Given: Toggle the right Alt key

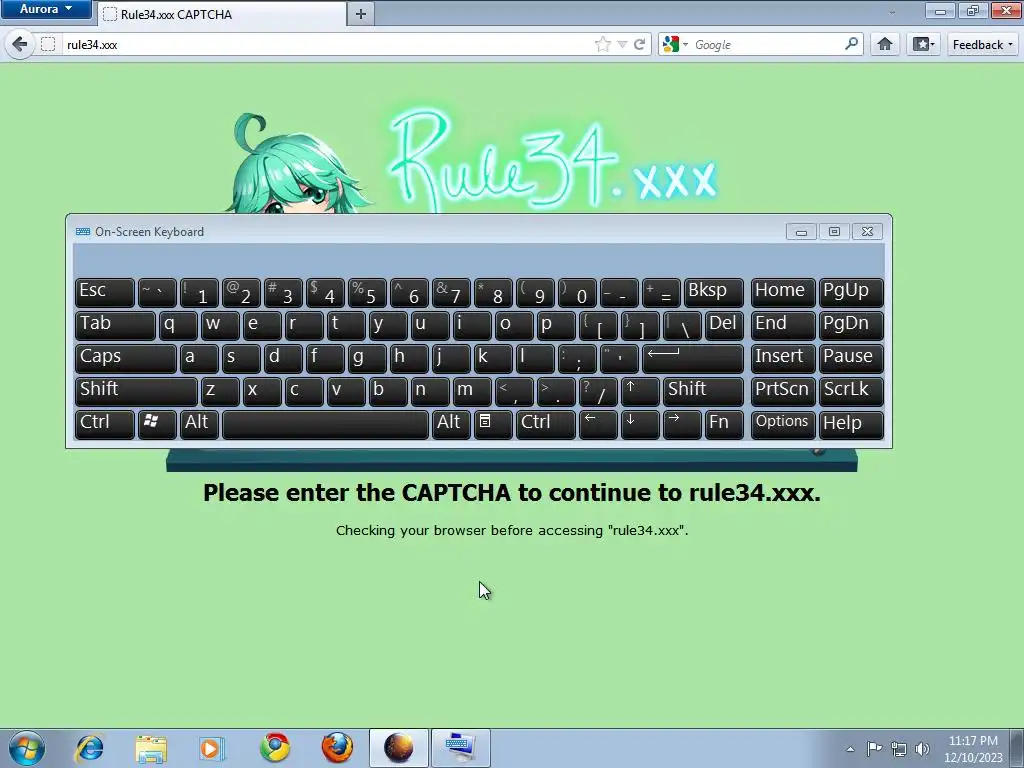Looking at the screenshot, I should [451, 424].
